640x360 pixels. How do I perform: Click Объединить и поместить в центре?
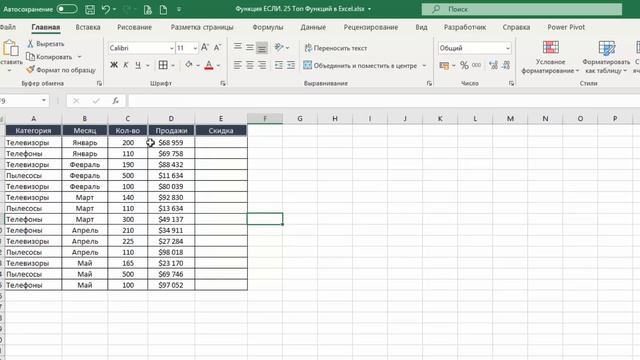pos(360,65)
